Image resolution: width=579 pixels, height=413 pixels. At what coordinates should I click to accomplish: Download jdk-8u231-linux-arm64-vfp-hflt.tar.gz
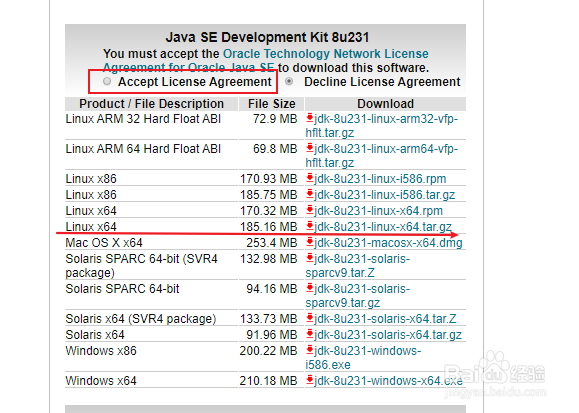382,156
